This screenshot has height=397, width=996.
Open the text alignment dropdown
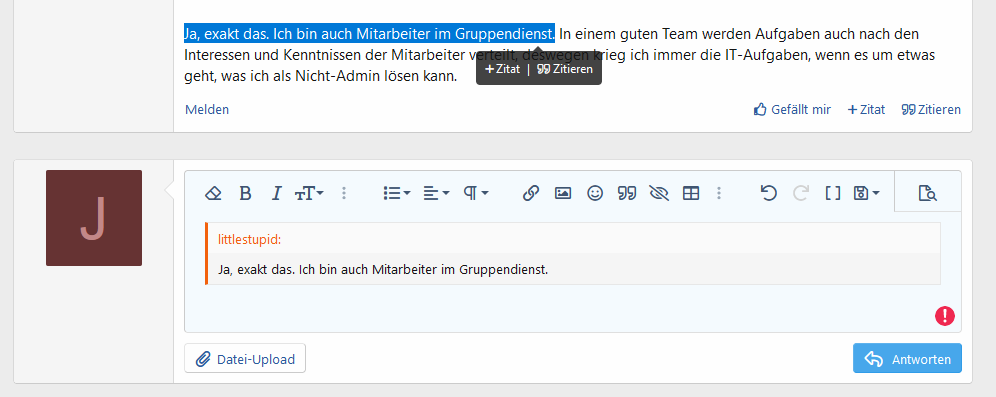coord(436,193)
